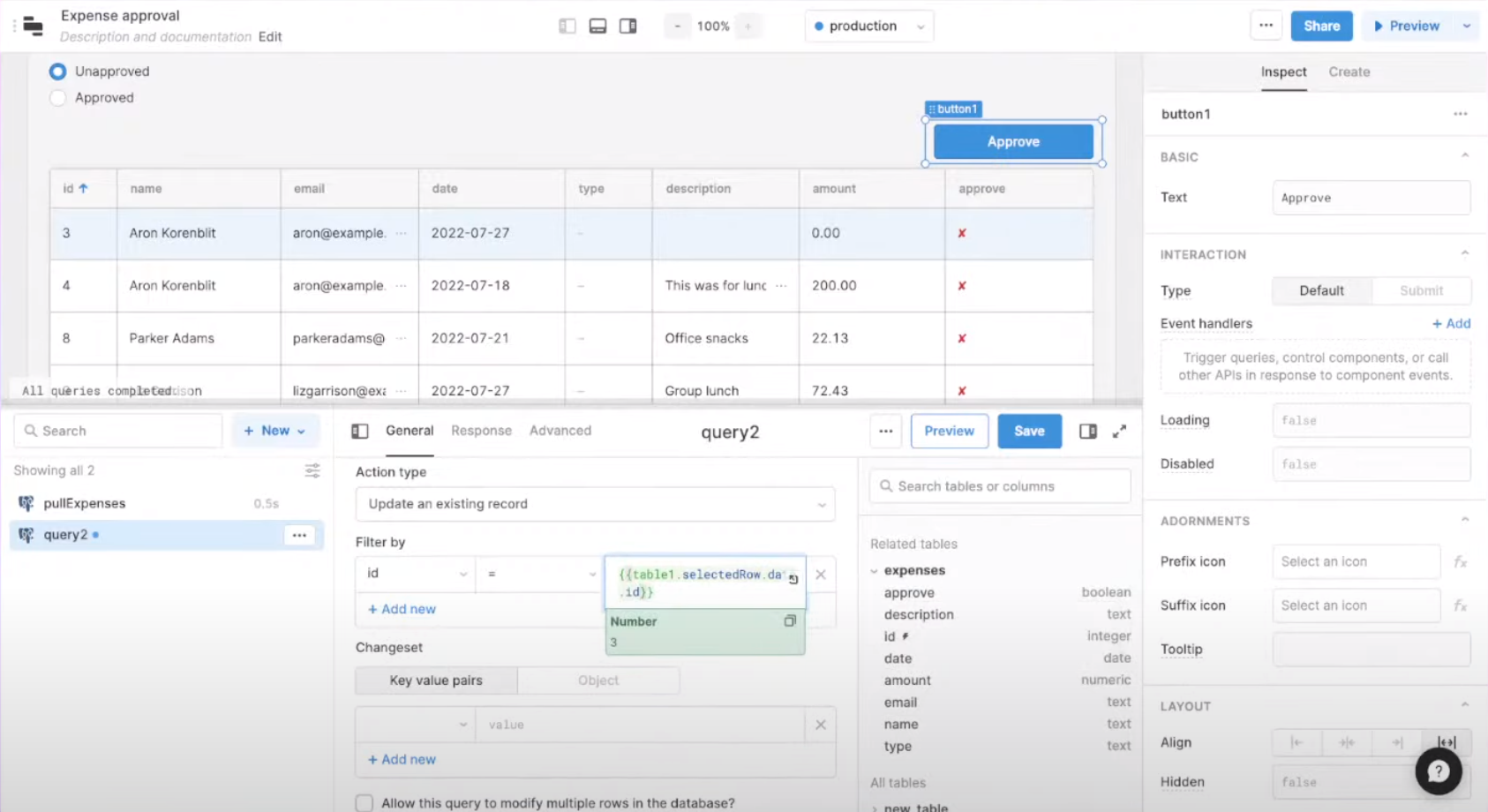This screenshot has width=1488, height=812.
Task: Open the production environment dropdown
Action: coord(869,26)
